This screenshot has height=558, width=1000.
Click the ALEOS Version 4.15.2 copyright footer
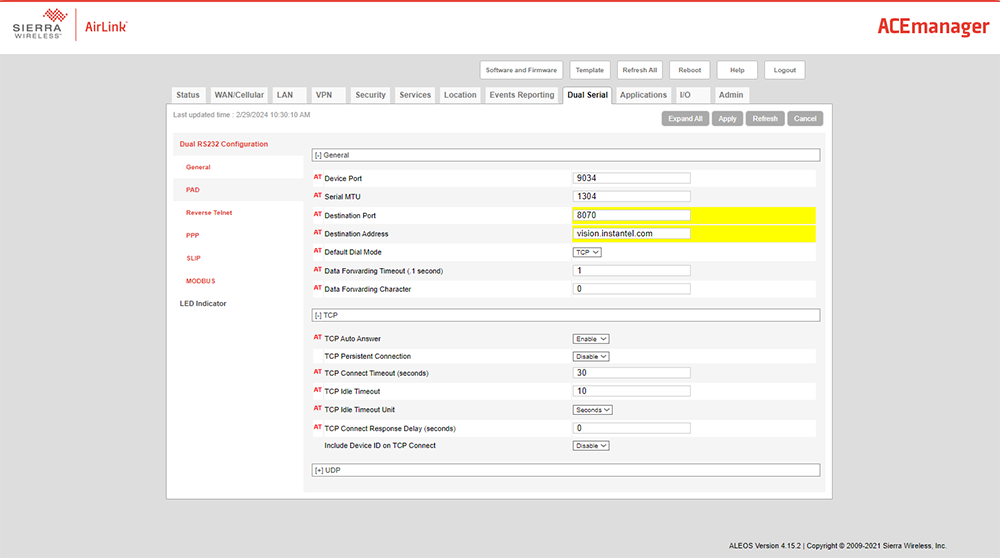click(837, 546)
